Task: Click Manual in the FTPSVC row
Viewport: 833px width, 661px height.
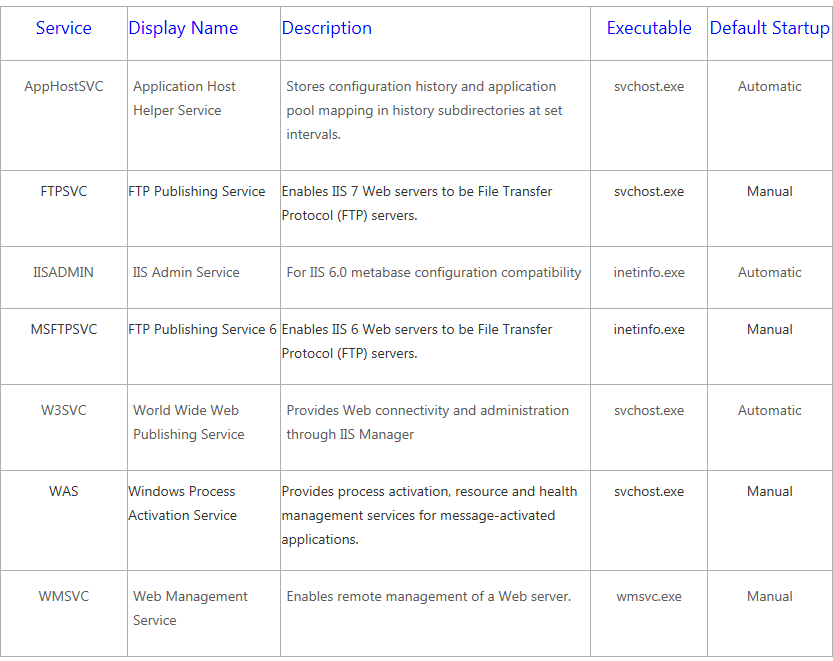Action: (770, 191)
